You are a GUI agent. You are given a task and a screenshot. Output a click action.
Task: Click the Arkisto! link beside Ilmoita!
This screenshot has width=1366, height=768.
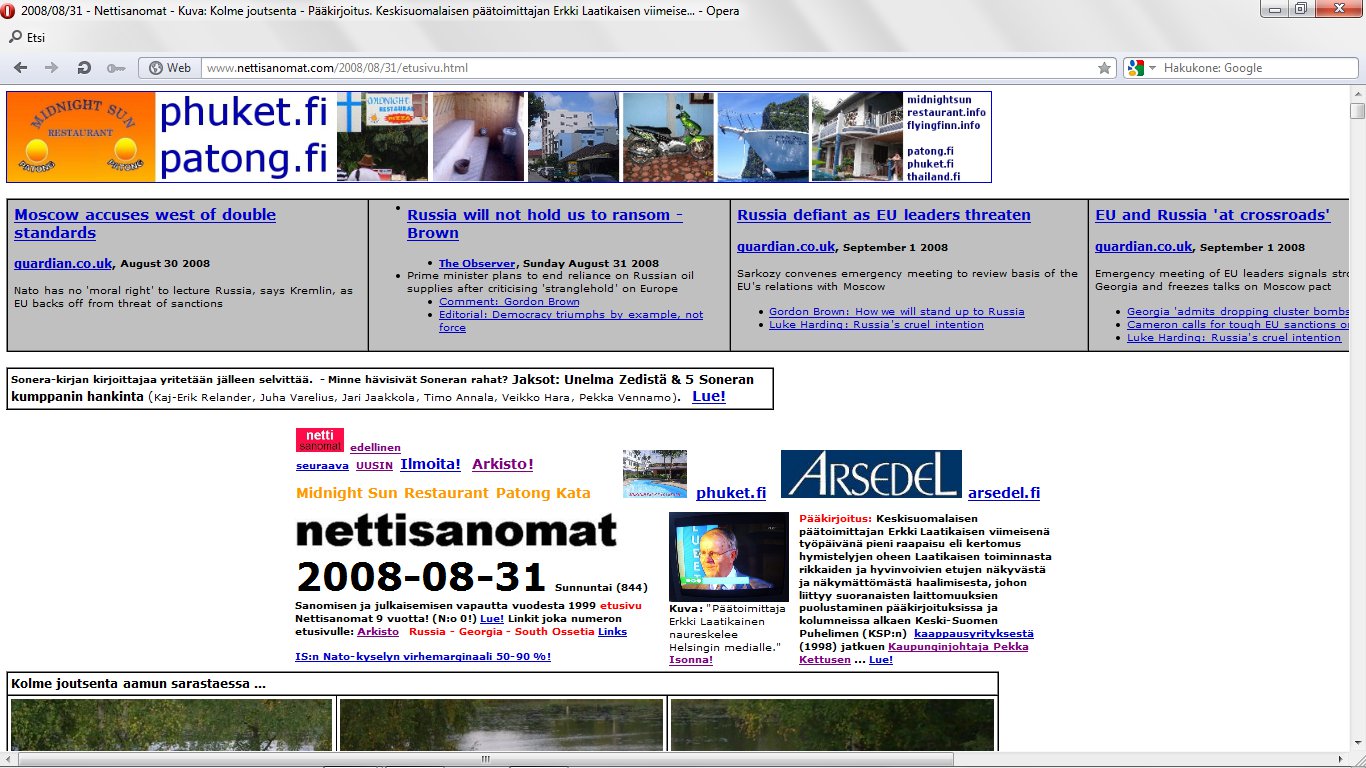[x=502, y=464]
